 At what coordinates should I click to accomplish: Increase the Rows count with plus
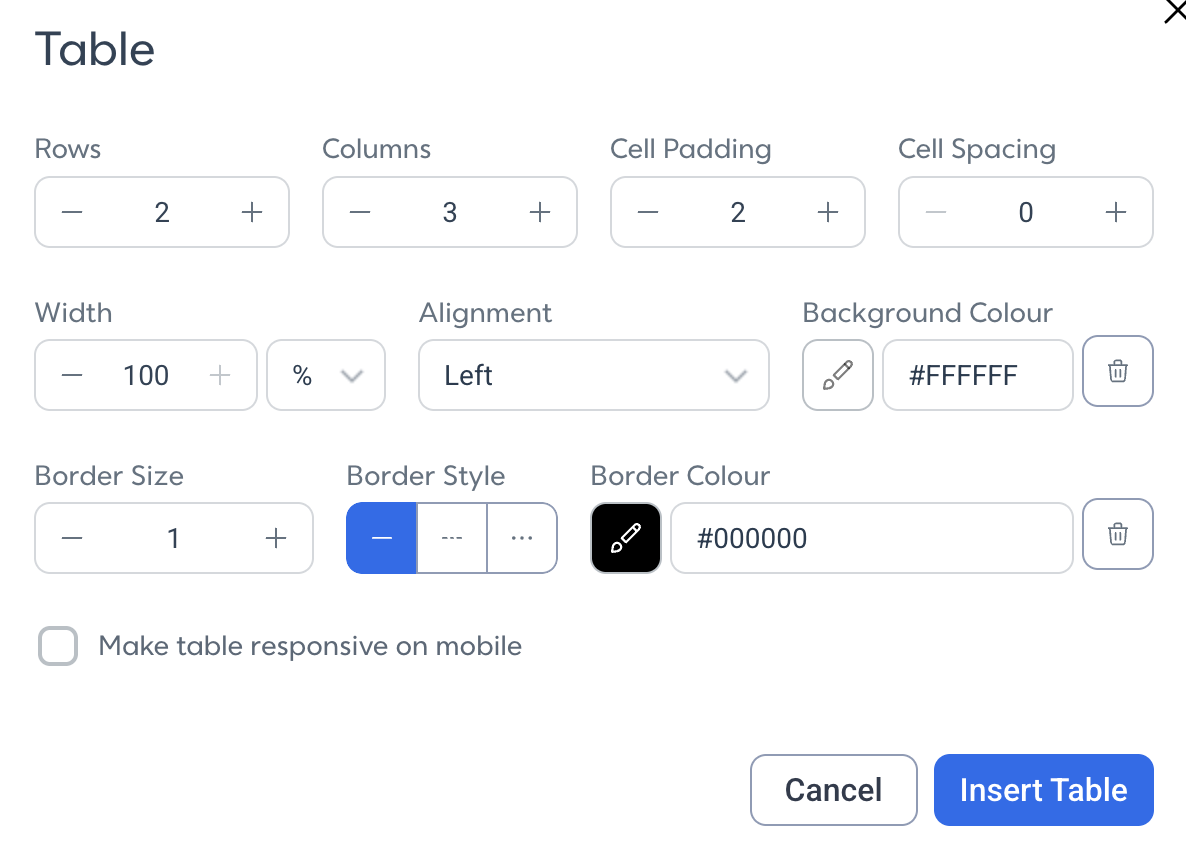point(252,213)
